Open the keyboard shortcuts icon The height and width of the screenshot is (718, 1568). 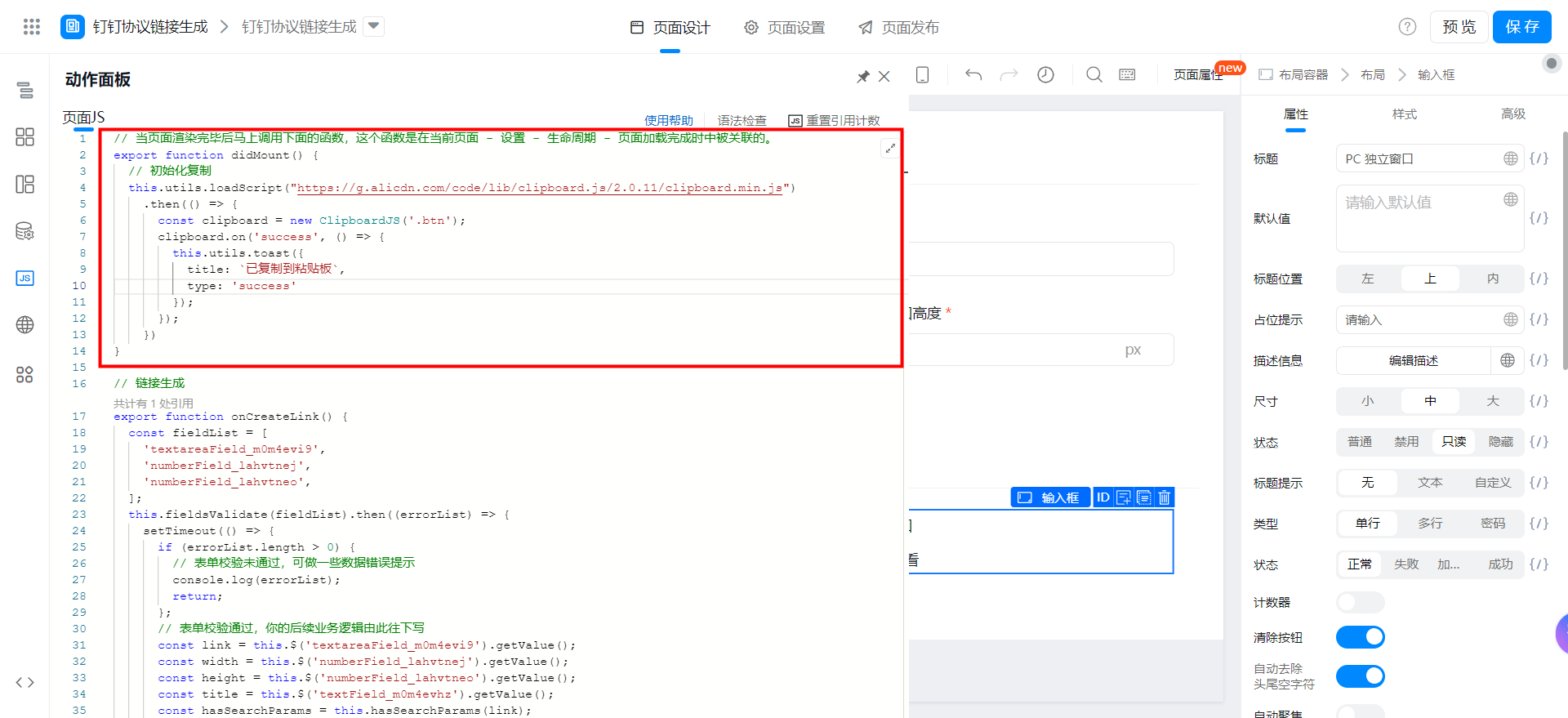(1127, 75)
